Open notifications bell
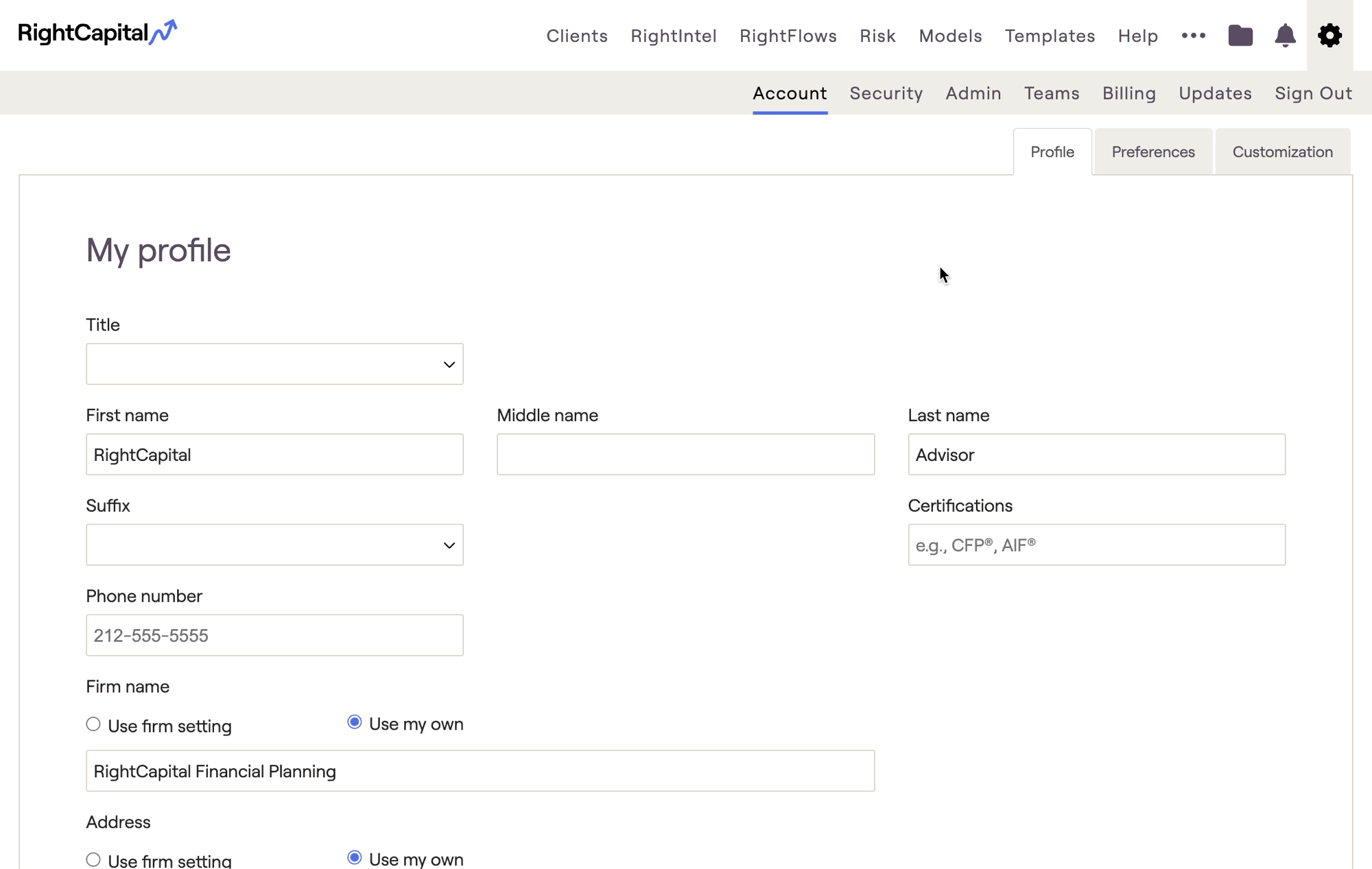Image resolution: width=1372 pixels, height=869 pixels. point(1285,36)
